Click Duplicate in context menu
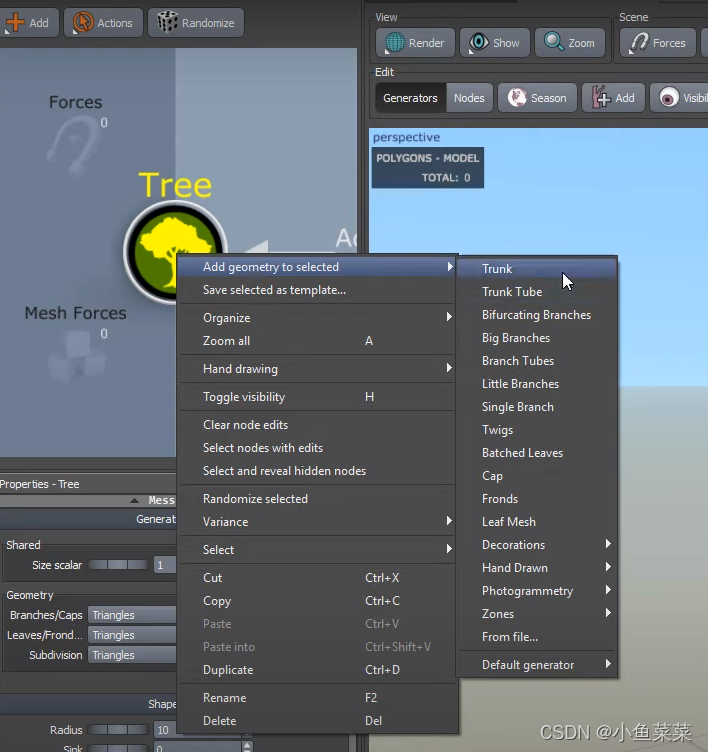The height and width of the screenshot is (752, 708). pyautogui.click(x=317, y=670)
